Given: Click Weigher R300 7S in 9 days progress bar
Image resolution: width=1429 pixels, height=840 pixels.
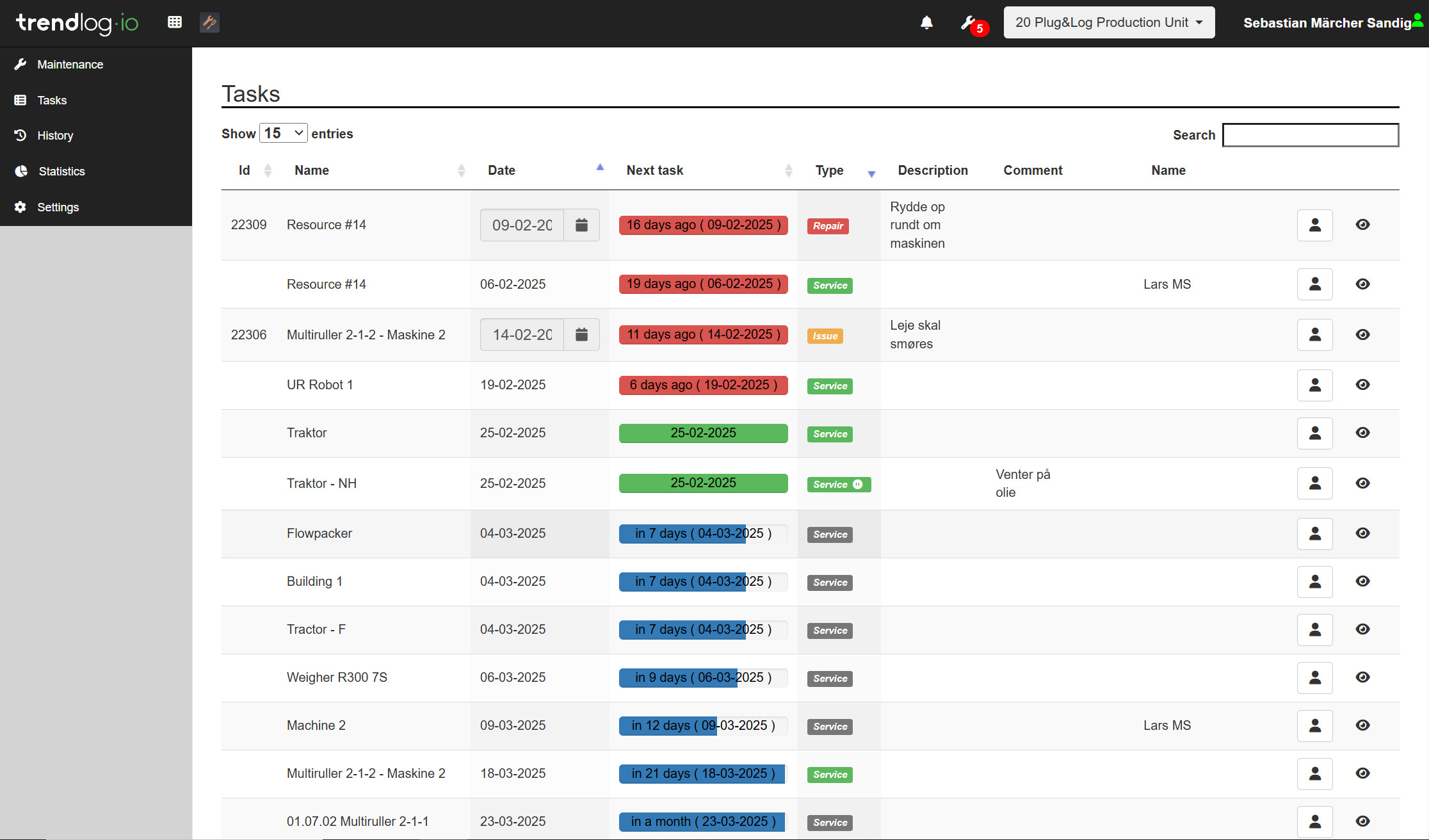Looking at the screenshot, I should [x=704, y=678].
